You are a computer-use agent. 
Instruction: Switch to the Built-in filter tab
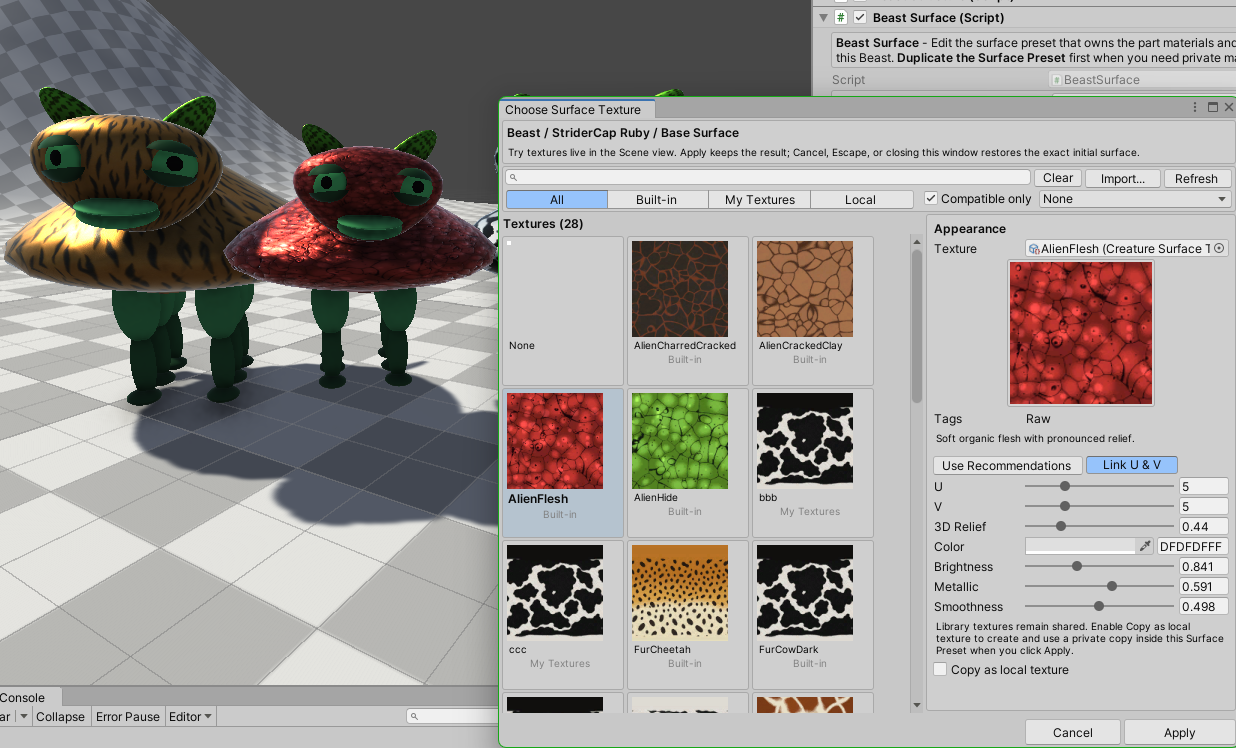coord(657,199)
